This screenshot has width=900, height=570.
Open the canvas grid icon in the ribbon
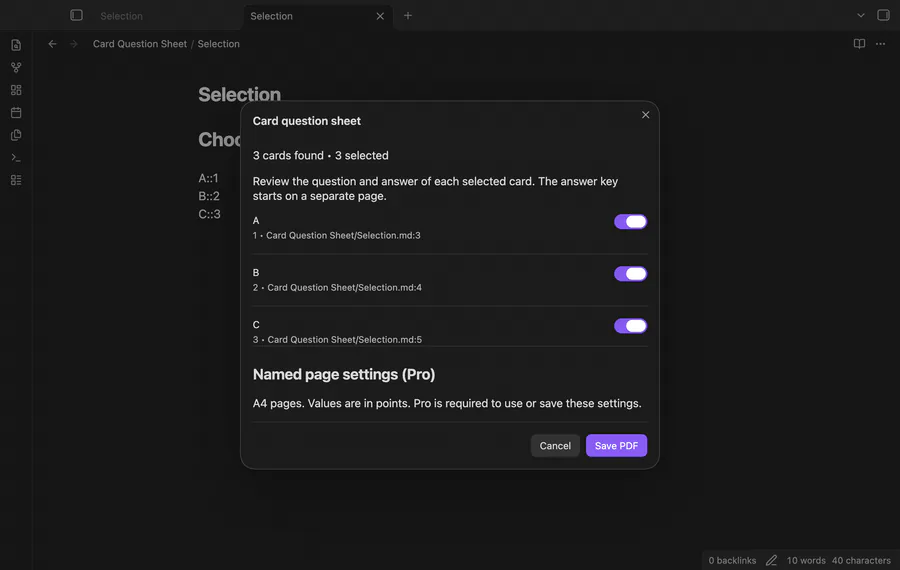(16, 90)
